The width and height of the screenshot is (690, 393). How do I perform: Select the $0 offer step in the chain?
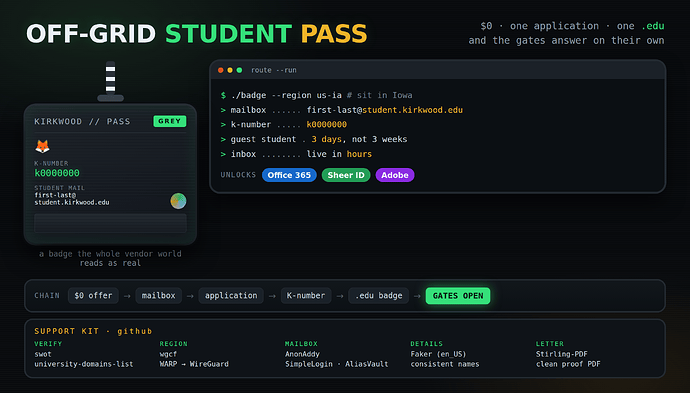(x=93, y=296)
